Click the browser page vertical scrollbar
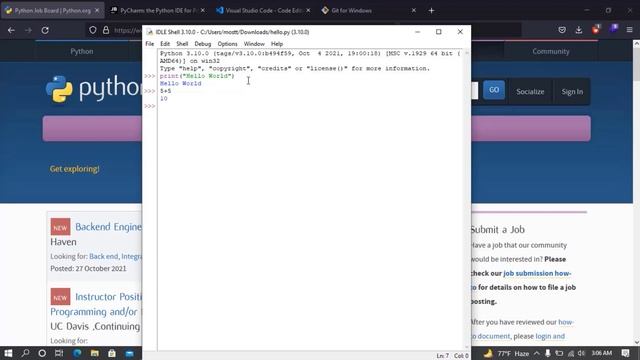640x360 pixels. coord(636,192)
